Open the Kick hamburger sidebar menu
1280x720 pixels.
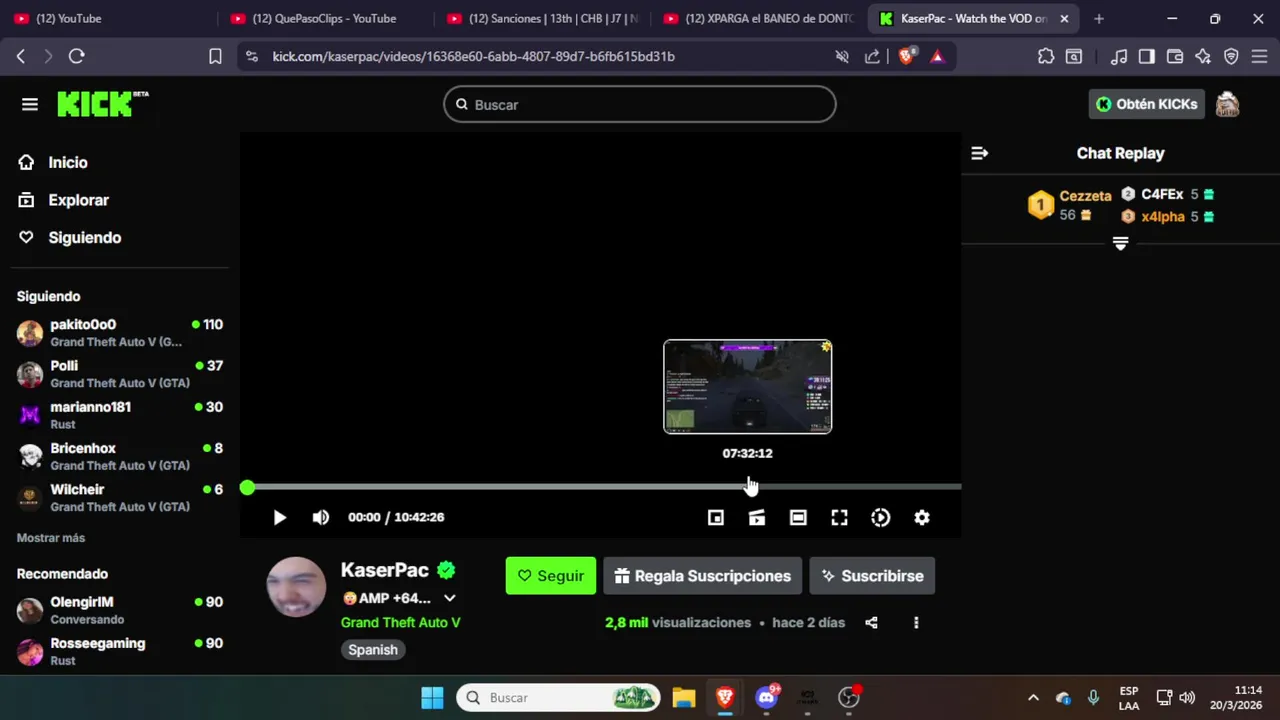tap(30, 104)
